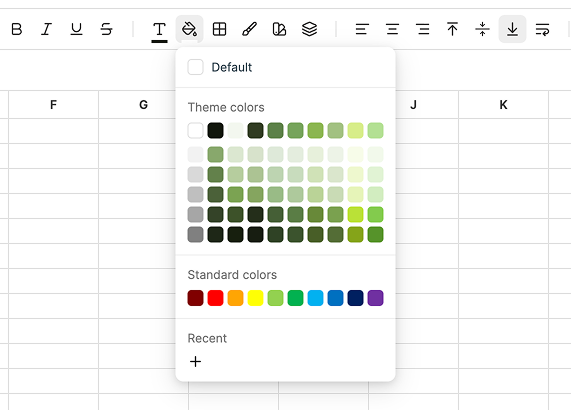Toggle italic formatting
Screen dimensions: 571x410
click(x=46, y=29)
